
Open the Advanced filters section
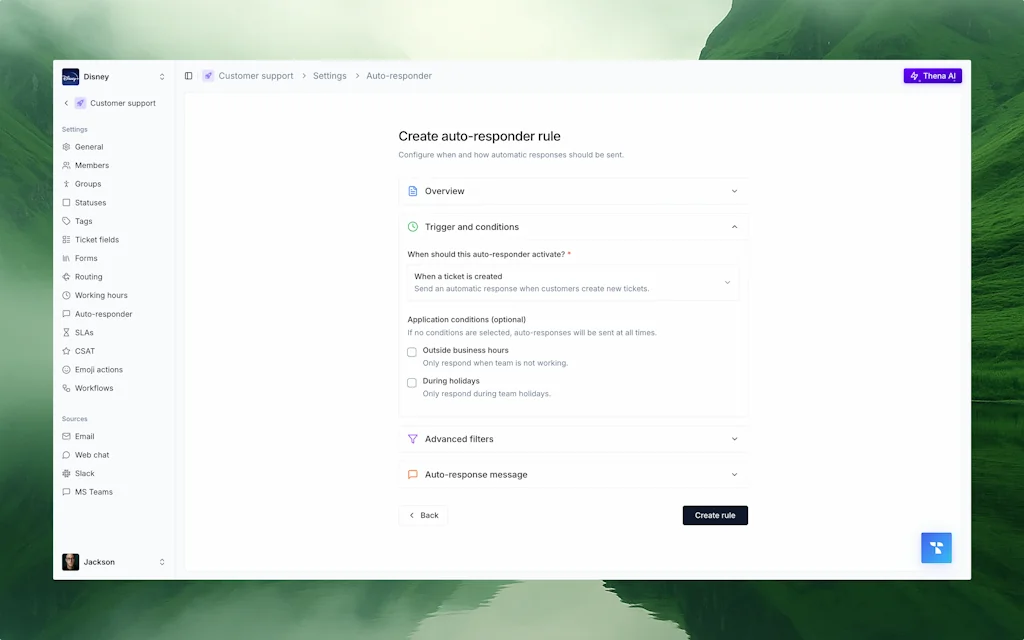(573, 438)
